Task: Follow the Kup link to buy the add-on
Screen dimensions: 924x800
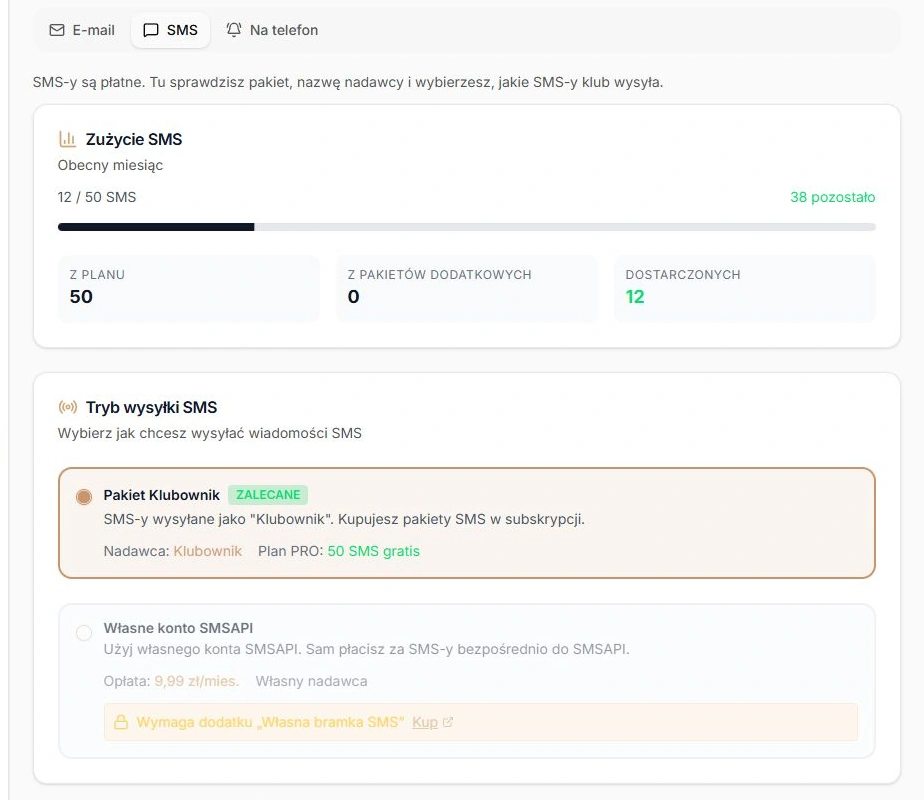Action: (x=425, y=722)
